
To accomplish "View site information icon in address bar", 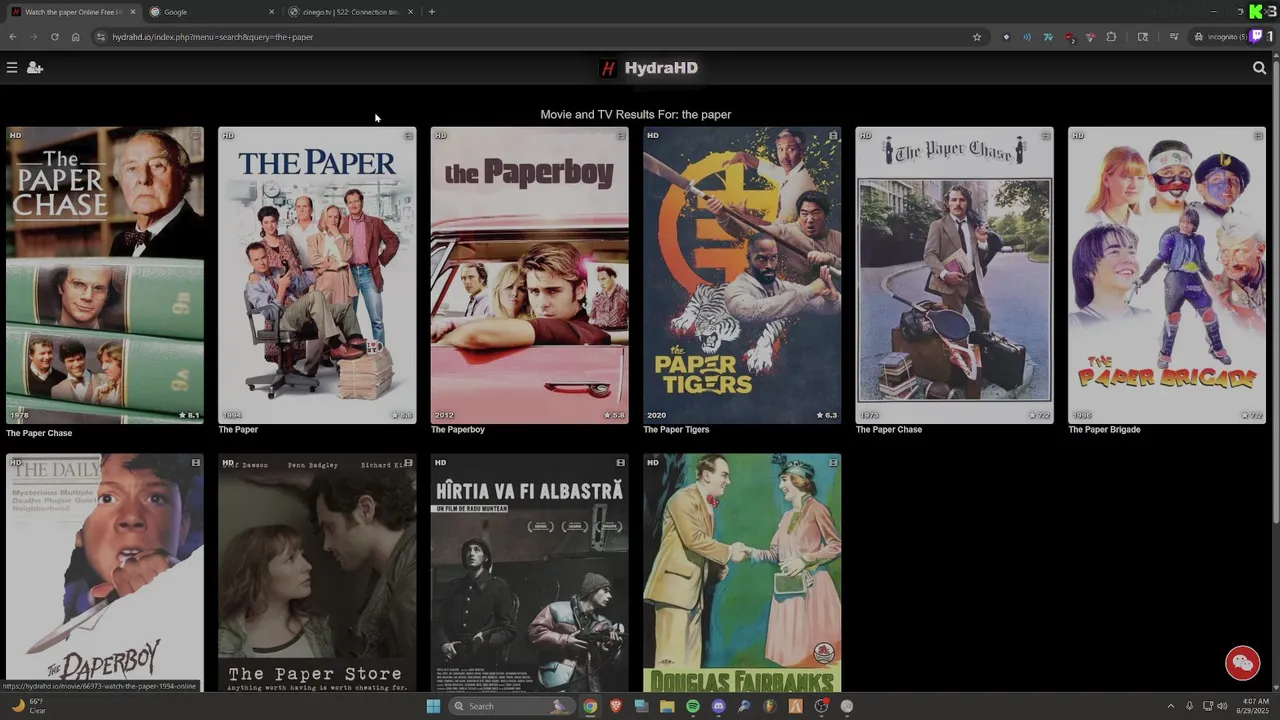I will [x=100, y=37].
